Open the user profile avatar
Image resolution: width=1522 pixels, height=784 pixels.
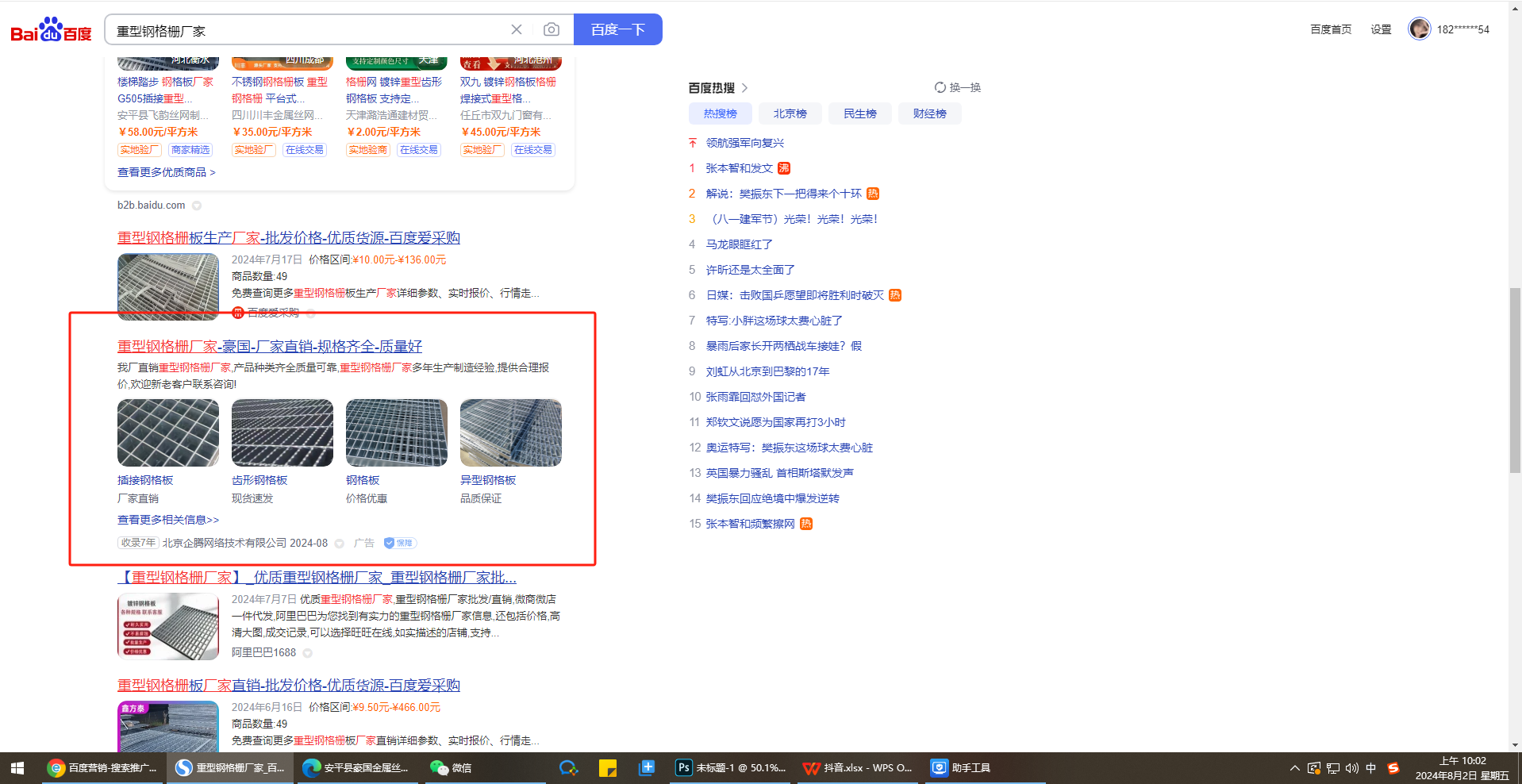pyautogui.click(x=1419, y=29)
